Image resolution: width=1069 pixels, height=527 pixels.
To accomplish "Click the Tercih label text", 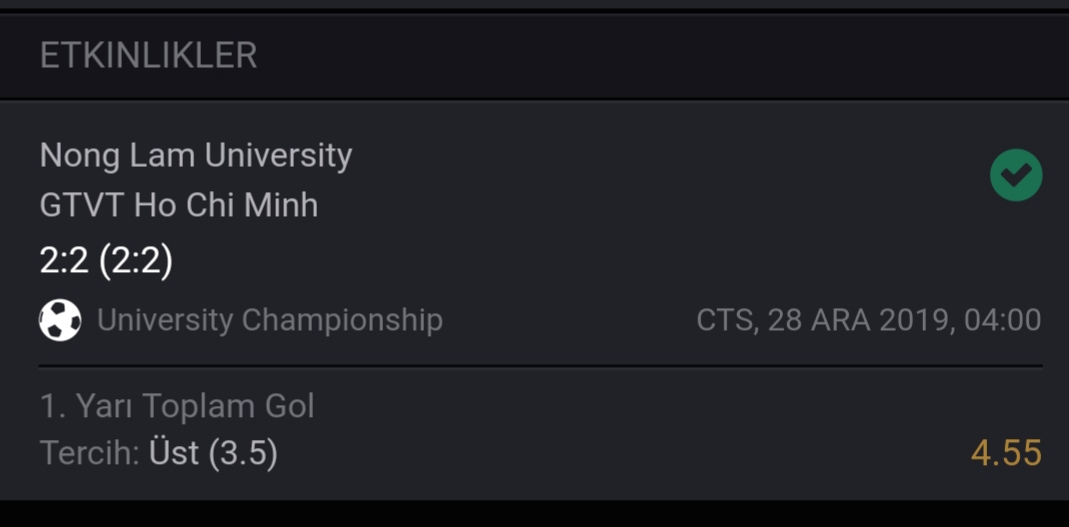I will pyautogui.click(x=90, y=453).
